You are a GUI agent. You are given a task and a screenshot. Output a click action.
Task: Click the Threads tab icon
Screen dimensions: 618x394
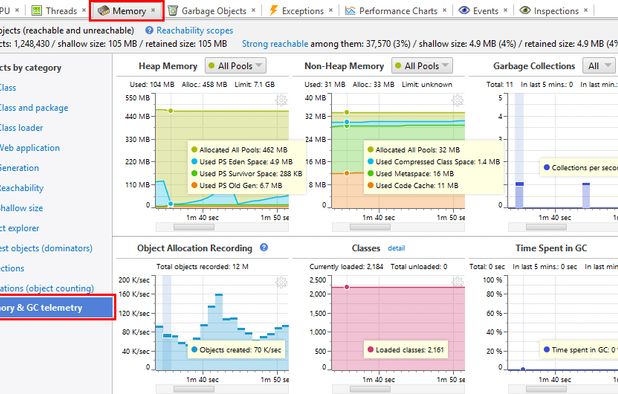(37, 10)
